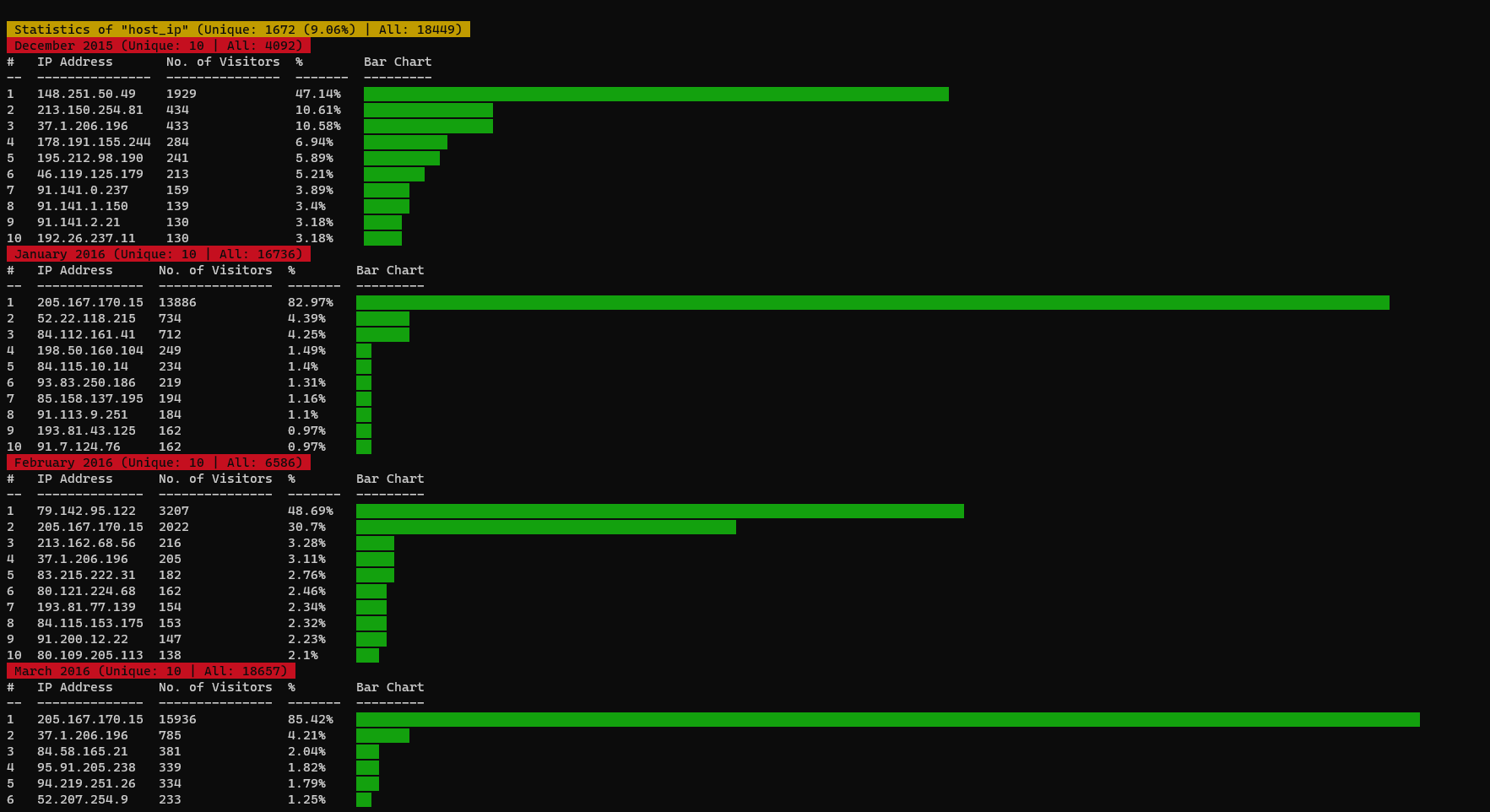Click percentage 82.97%

coord(311,302)
